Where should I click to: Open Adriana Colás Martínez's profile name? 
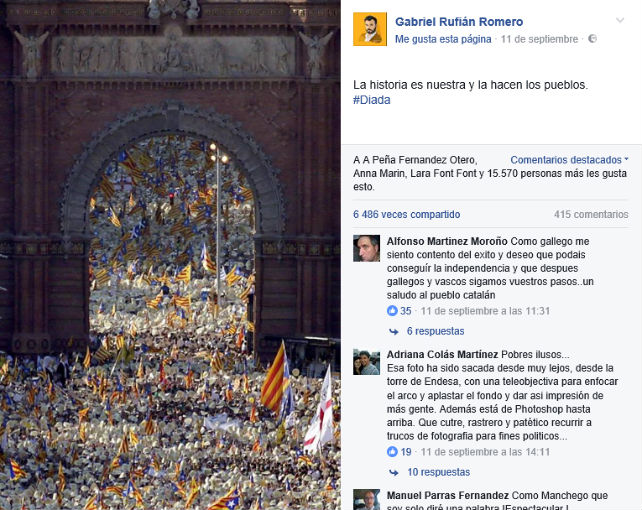tap(442, 354)
